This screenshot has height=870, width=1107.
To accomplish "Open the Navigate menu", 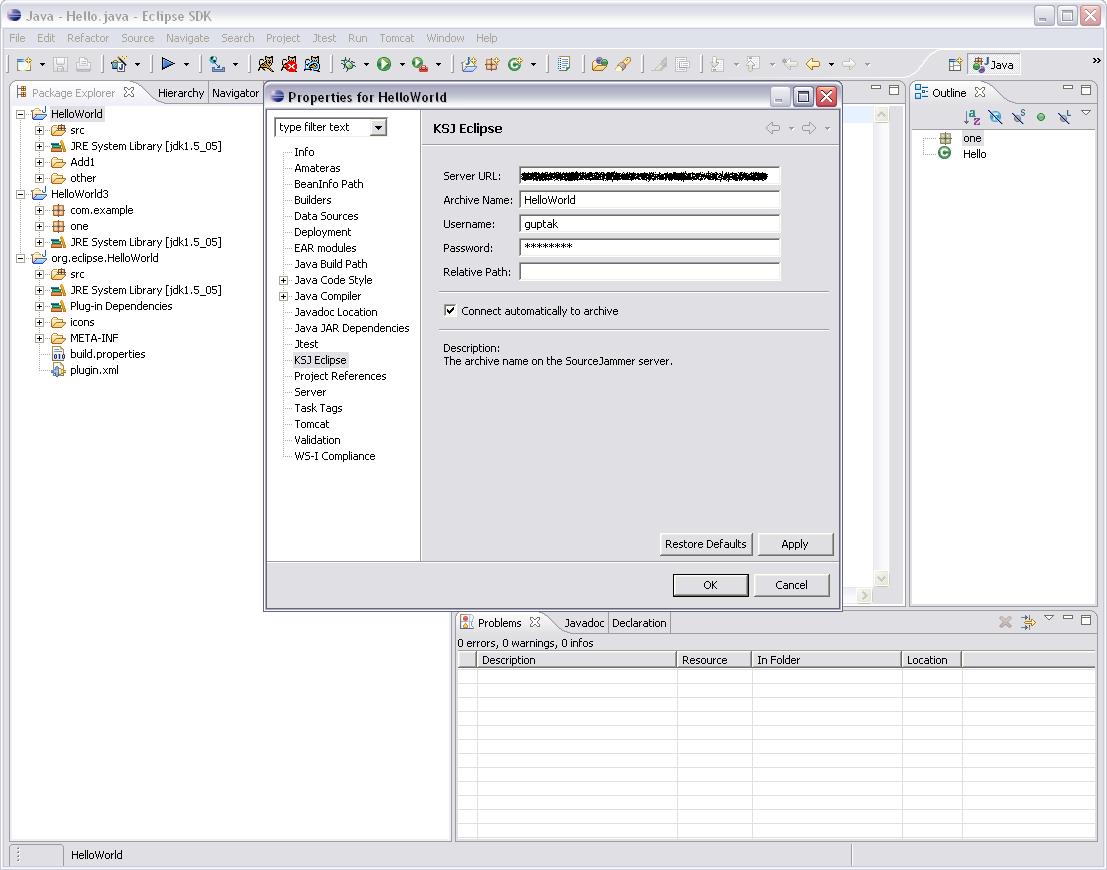I will 188,38.
